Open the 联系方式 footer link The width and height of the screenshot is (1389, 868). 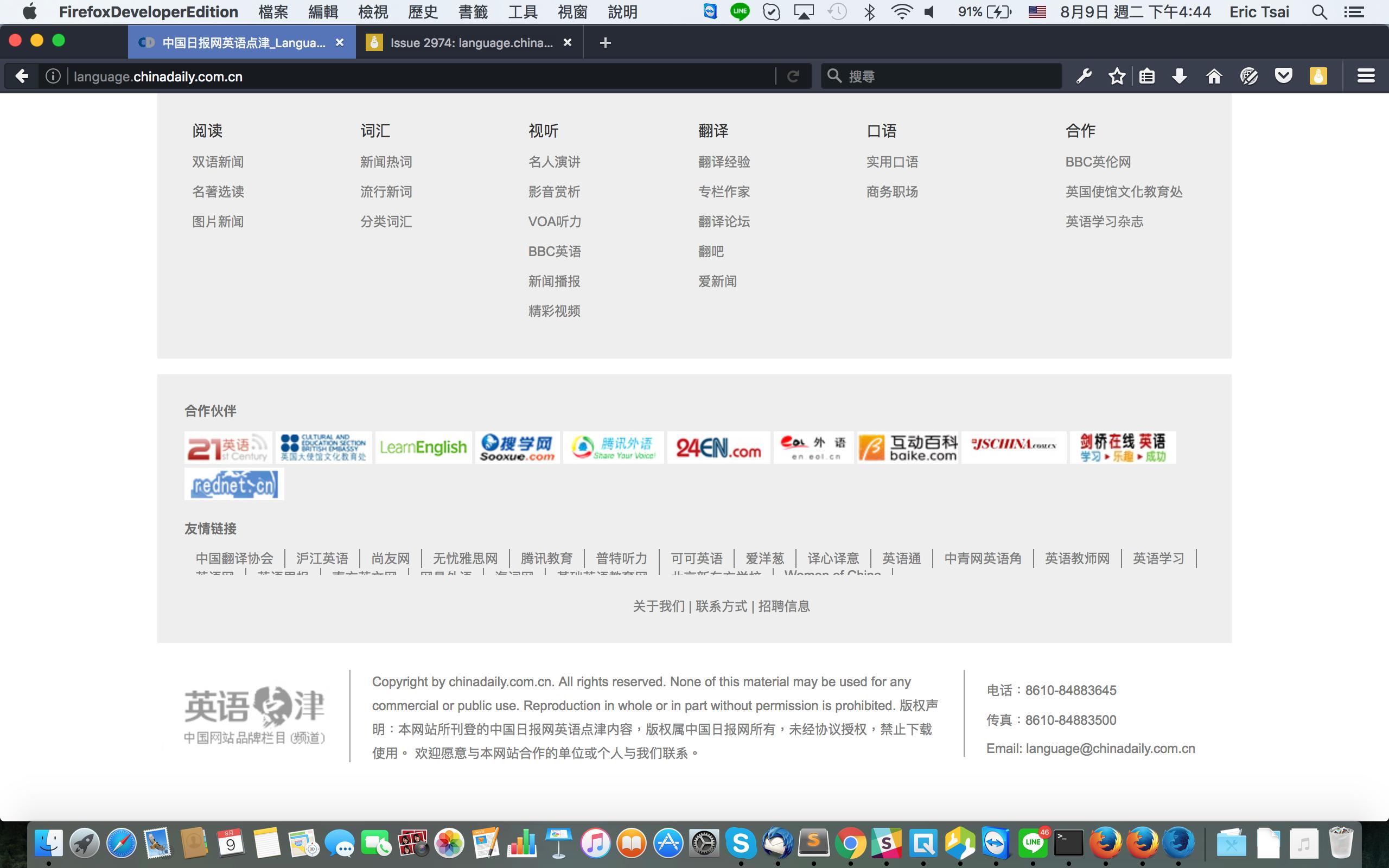[x=722, y=606]
